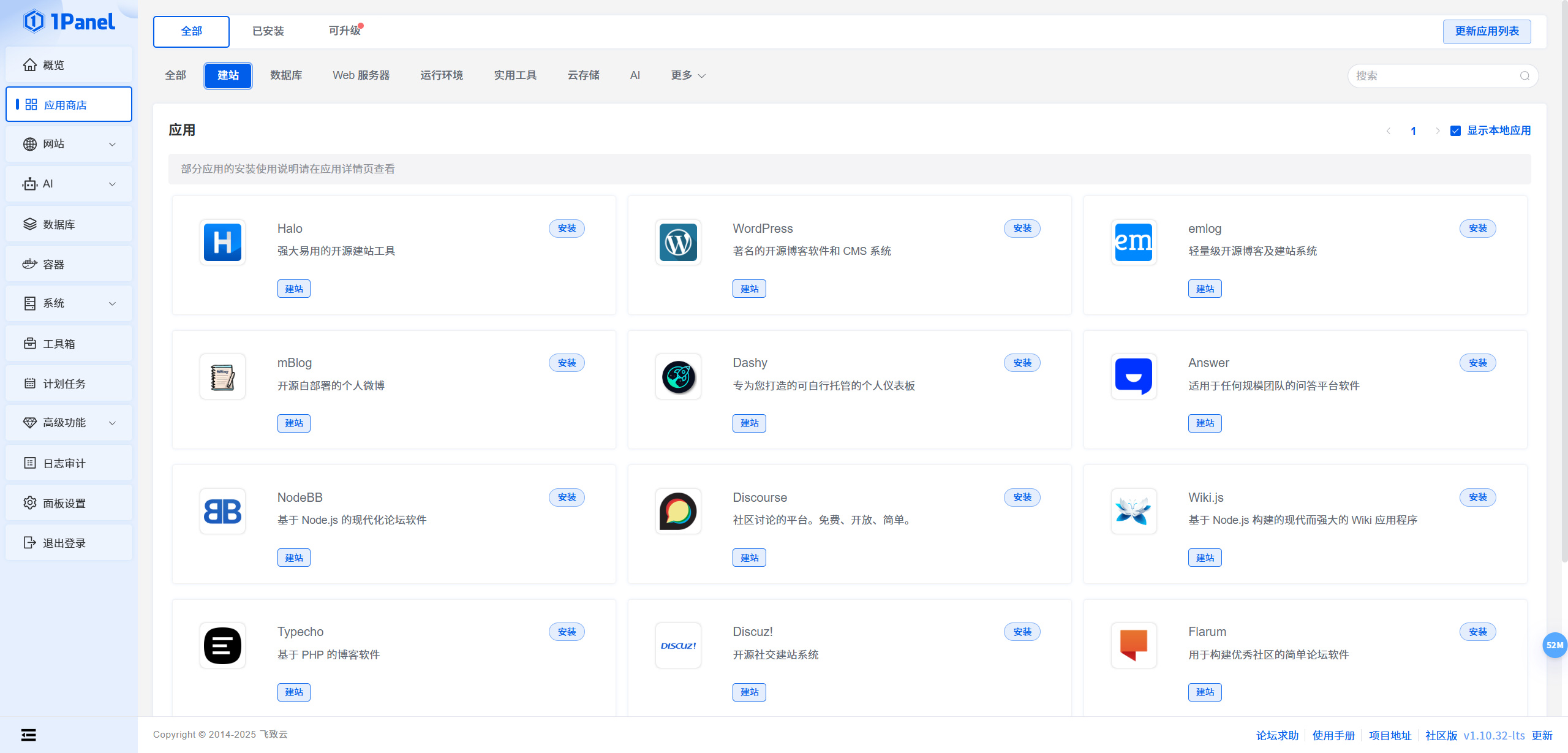The image size is (1568, 753).
Task: Expand the 系统 sidebar menu
Action: pos(69,303)
